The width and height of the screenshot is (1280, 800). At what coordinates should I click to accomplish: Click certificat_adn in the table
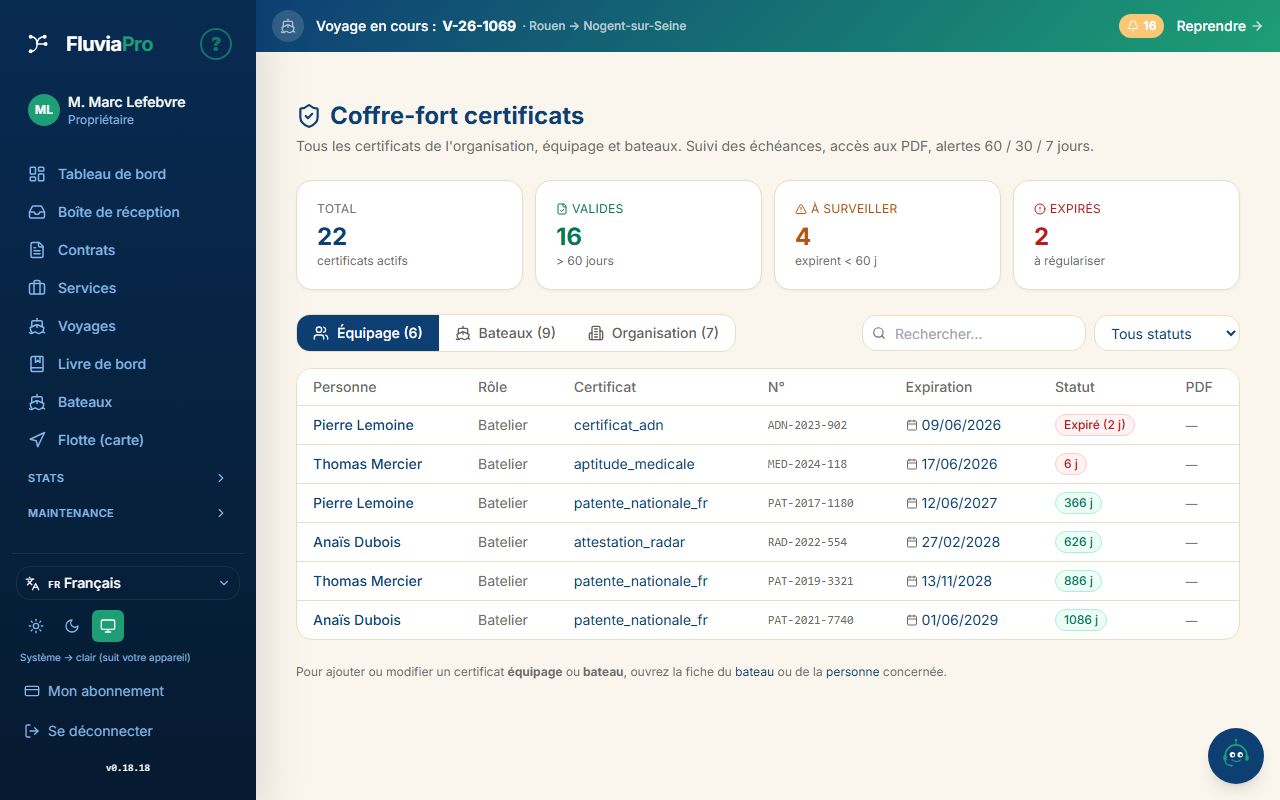coord(618,425)
